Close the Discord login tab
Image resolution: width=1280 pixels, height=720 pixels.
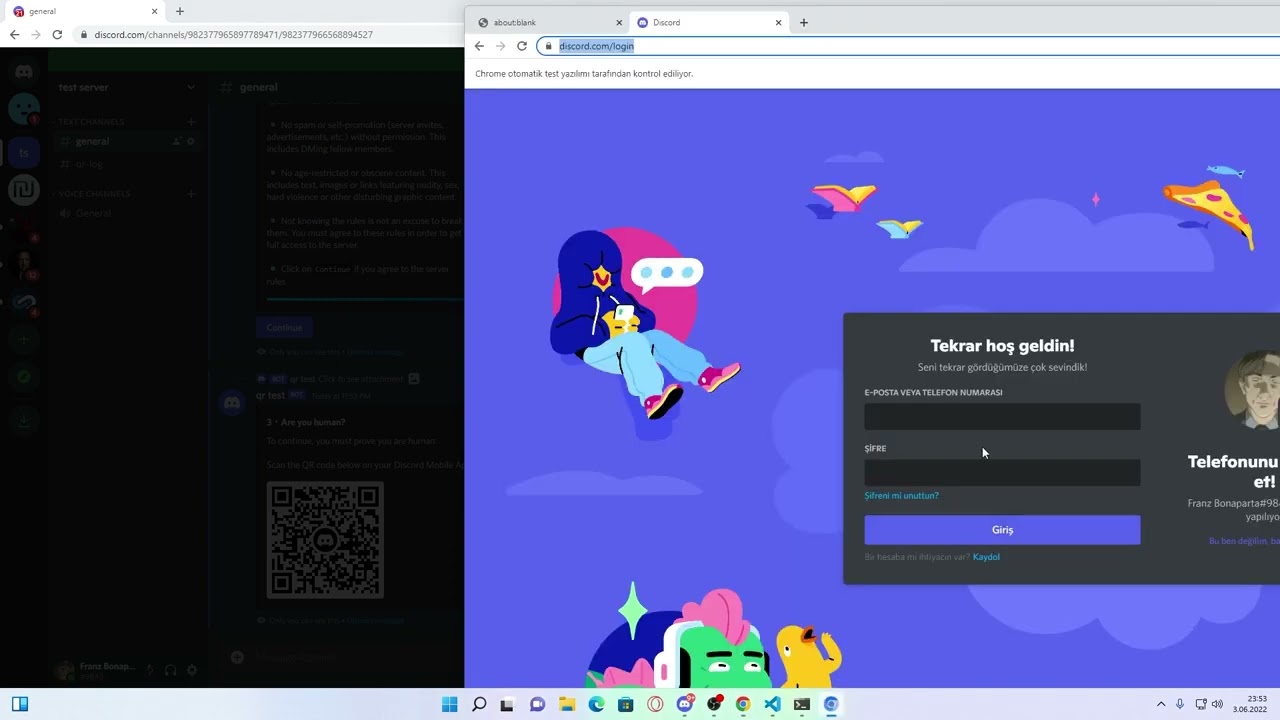[779, 22]
